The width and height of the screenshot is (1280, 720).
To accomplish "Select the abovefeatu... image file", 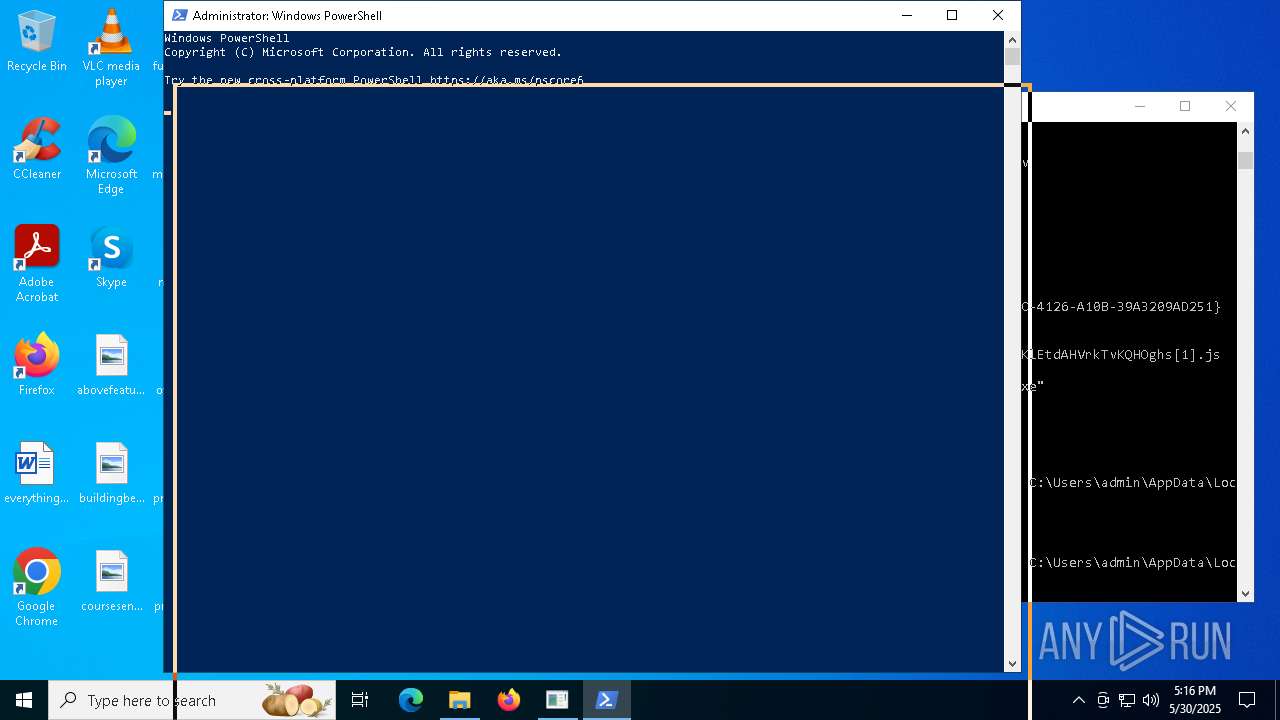I will coord(111,365).
